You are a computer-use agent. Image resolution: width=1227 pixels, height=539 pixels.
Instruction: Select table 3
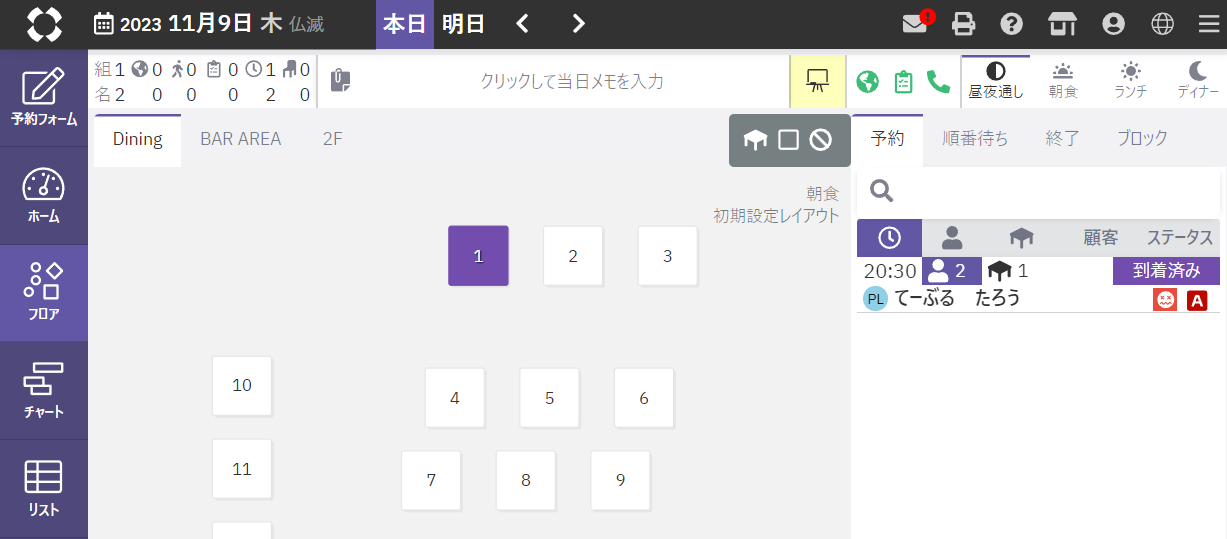point(668,256)
